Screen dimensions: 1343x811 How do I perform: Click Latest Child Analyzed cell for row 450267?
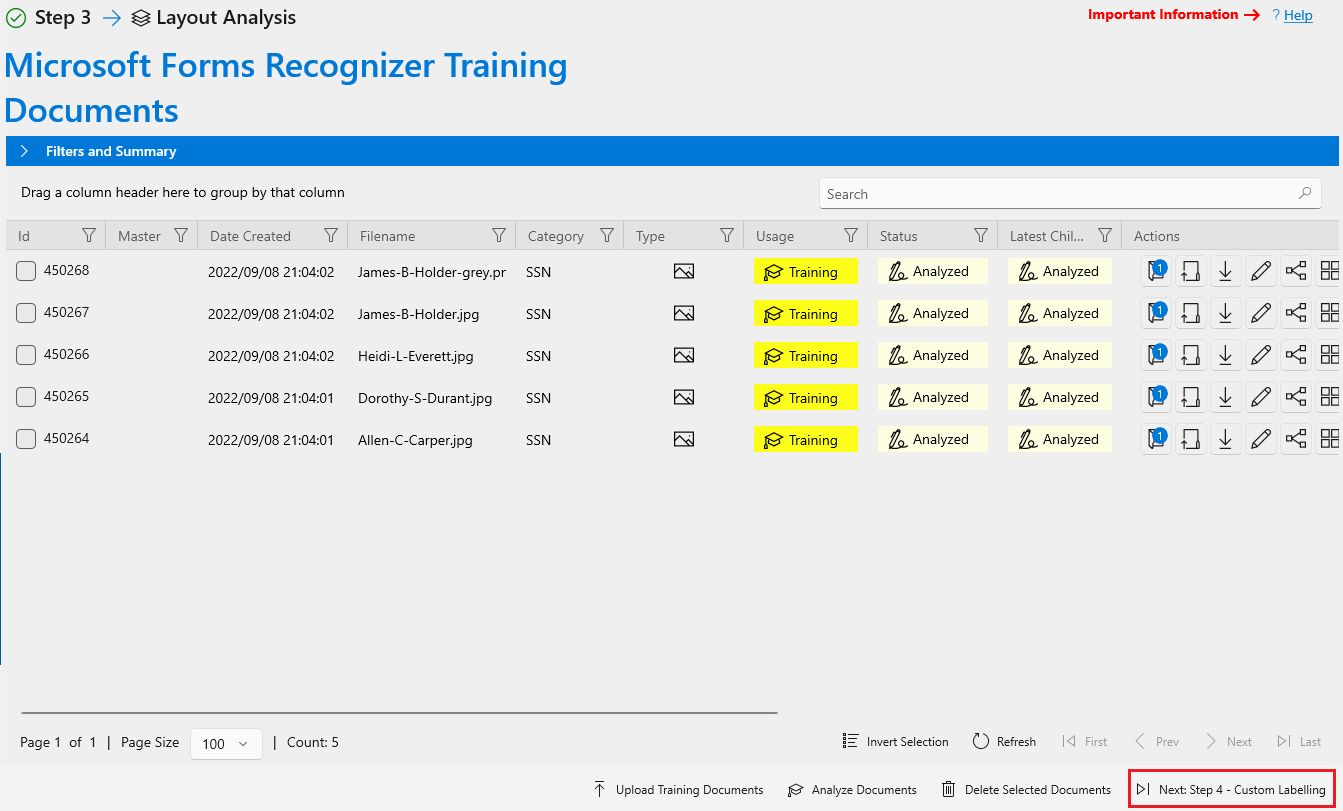[1060, 313]
